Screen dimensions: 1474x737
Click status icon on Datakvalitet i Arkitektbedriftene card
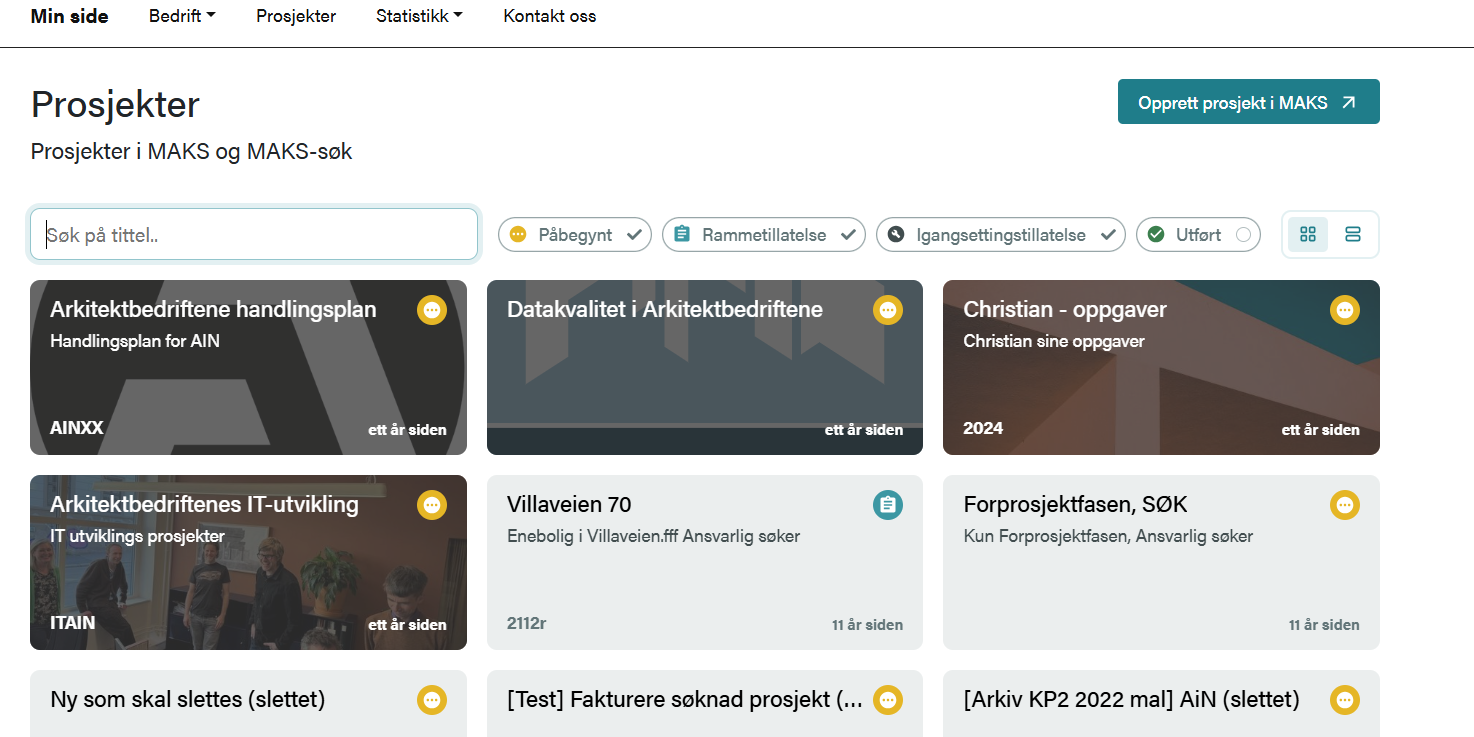(x=888, y=310)
